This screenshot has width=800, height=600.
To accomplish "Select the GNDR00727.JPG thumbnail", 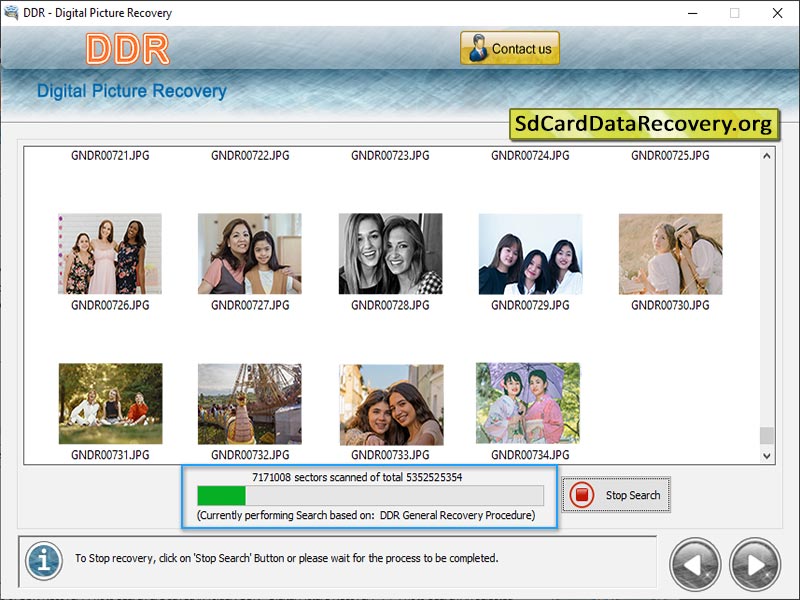I will (249, 251).
